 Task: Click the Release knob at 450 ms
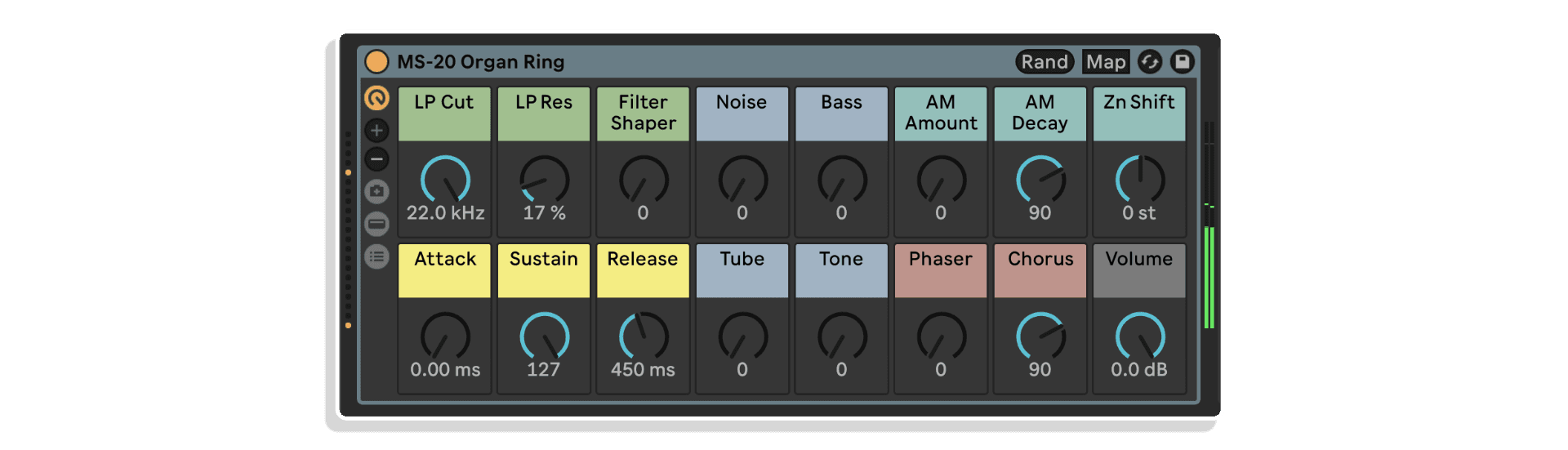643,336
